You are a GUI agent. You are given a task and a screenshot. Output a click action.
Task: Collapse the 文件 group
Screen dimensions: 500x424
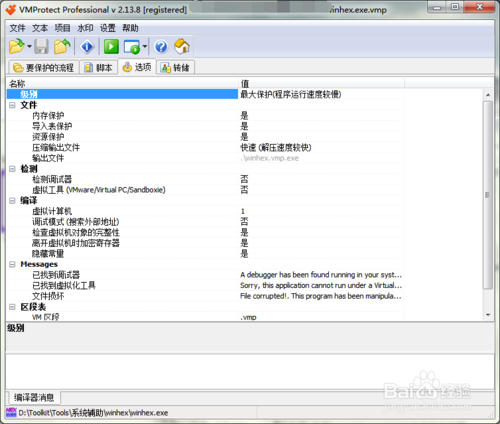coord(12,105)
